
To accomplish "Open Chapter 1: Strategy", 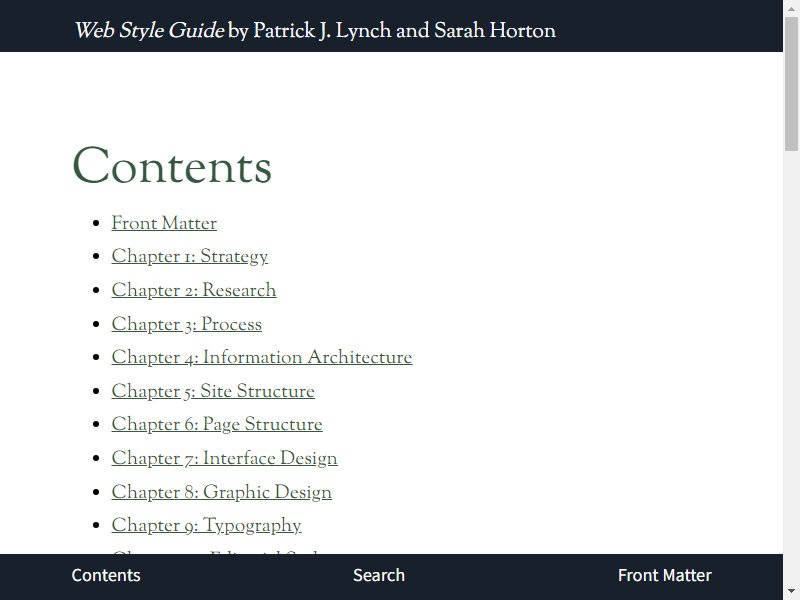I will click(189, 257).
